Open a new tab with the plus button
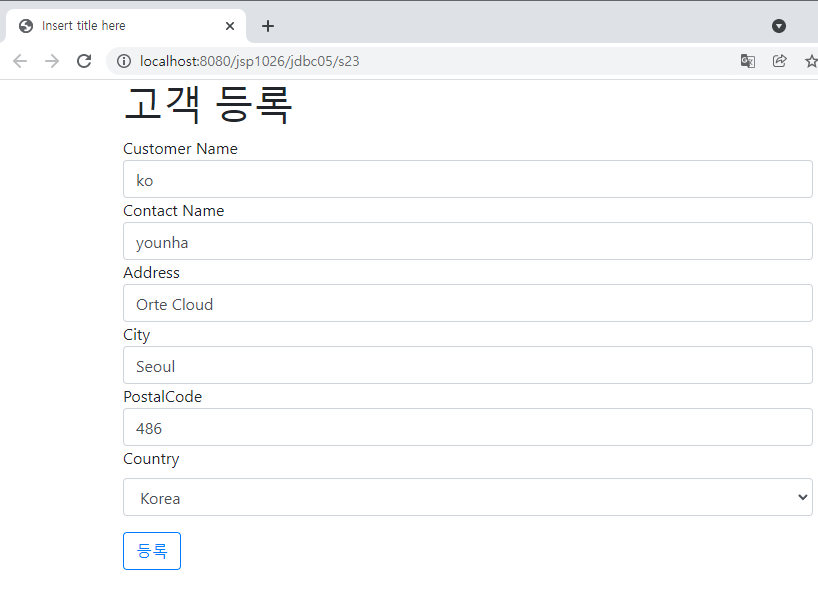Image resolution: width=818 pixels, height=598 pixels. [x=268, y=26]
